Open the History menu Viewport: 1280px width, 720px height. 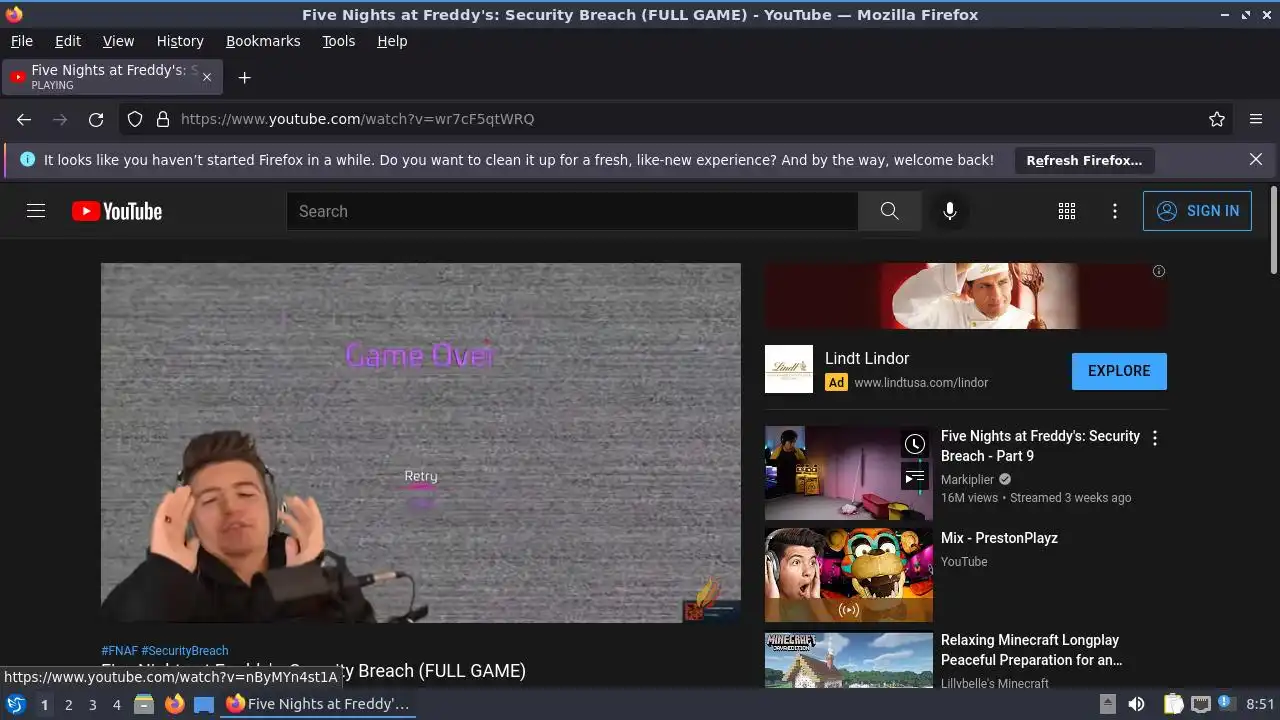(x=180, y=41)
